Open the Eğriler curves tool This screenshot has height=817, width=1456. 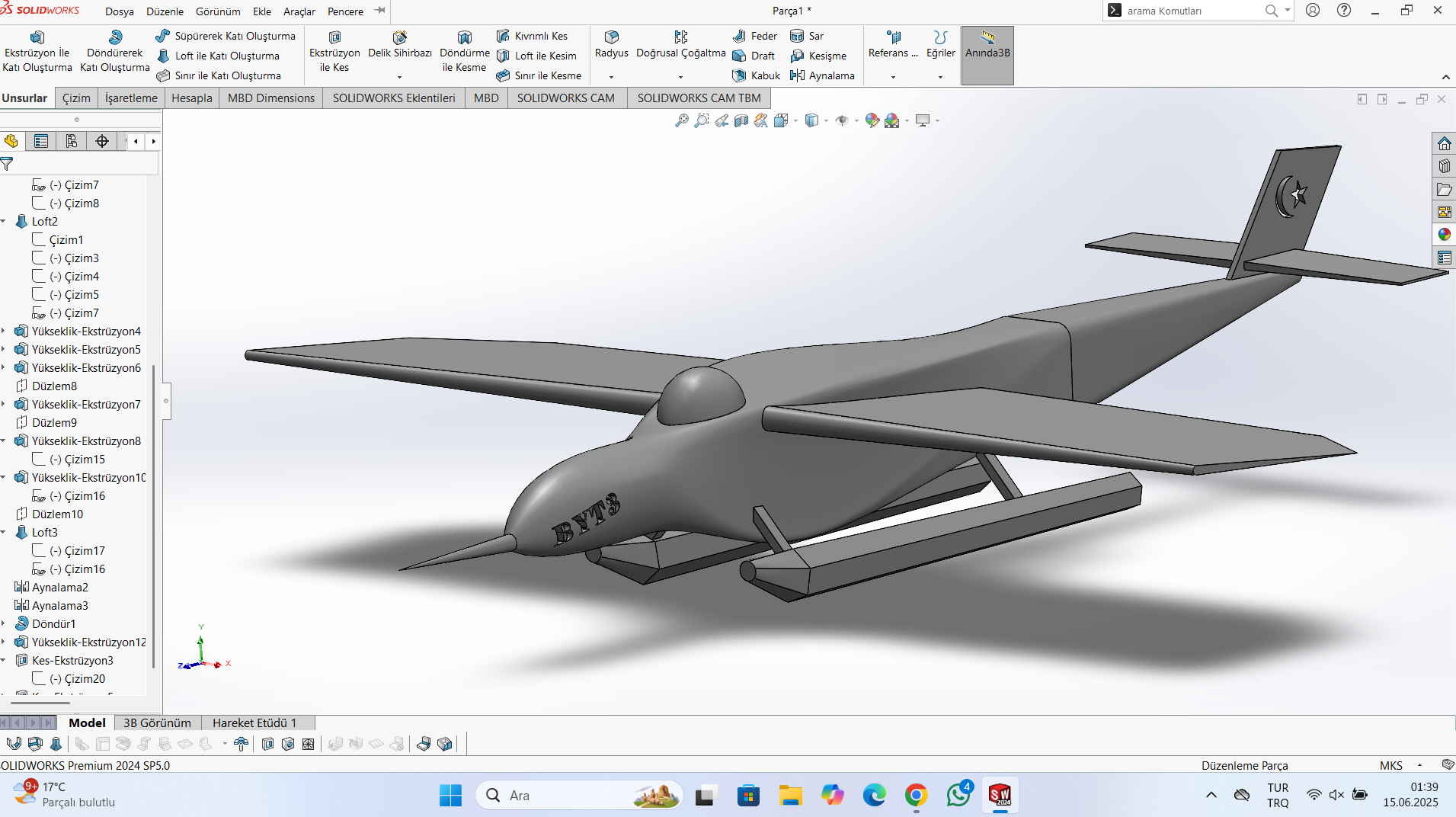(x=940, y=44)
